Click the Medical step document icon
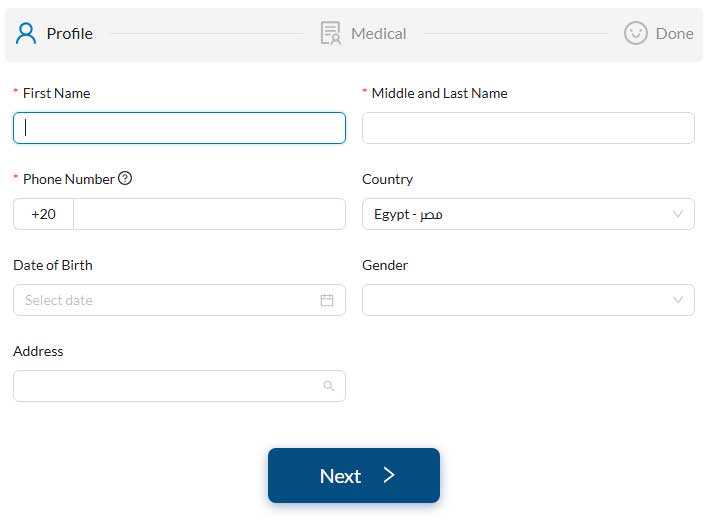This screenshot has width=705, height=524. (x=330, y=33)
